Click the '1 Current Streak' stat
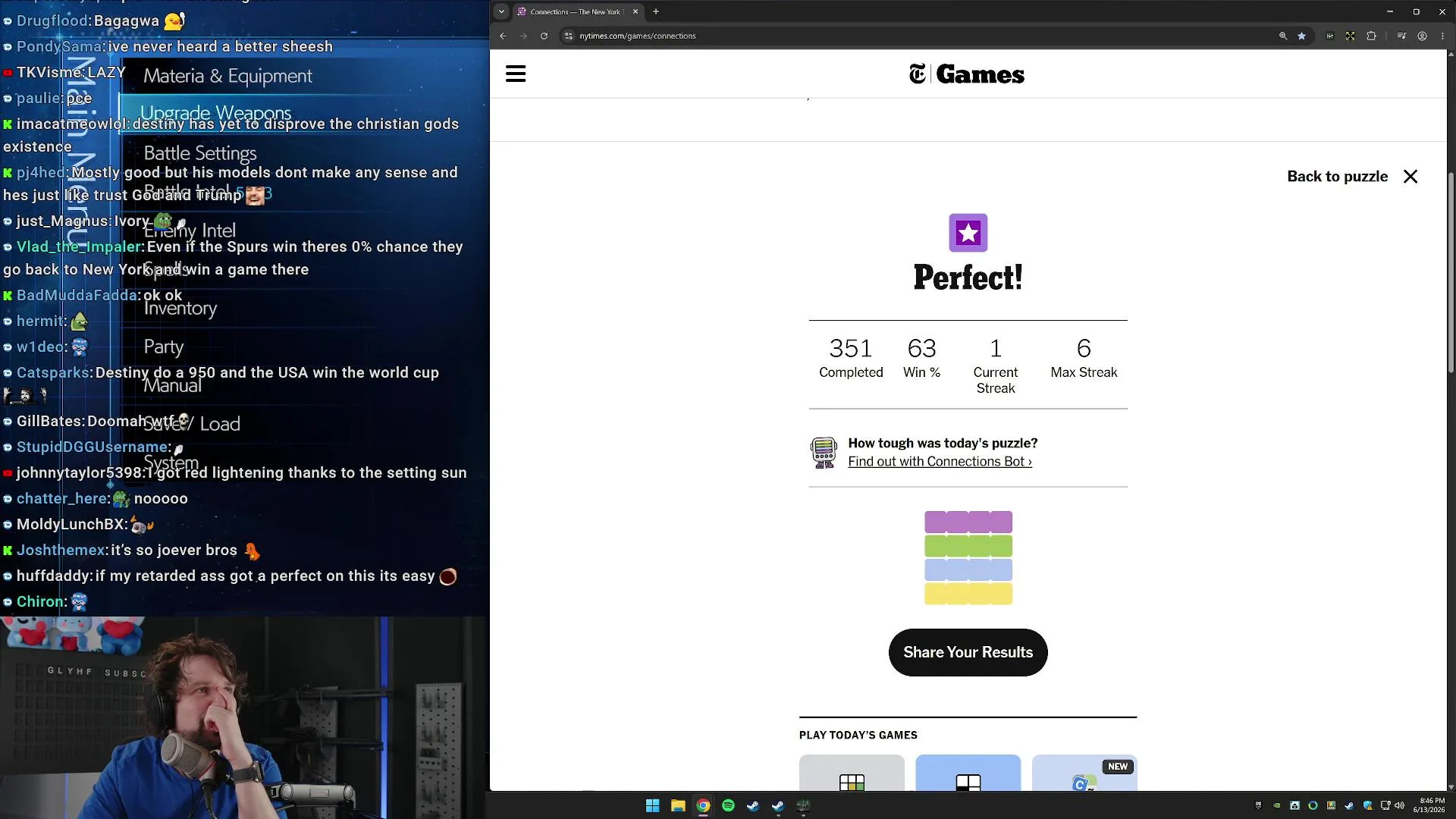The image size is (1456, 819). [x=996, y=366]
